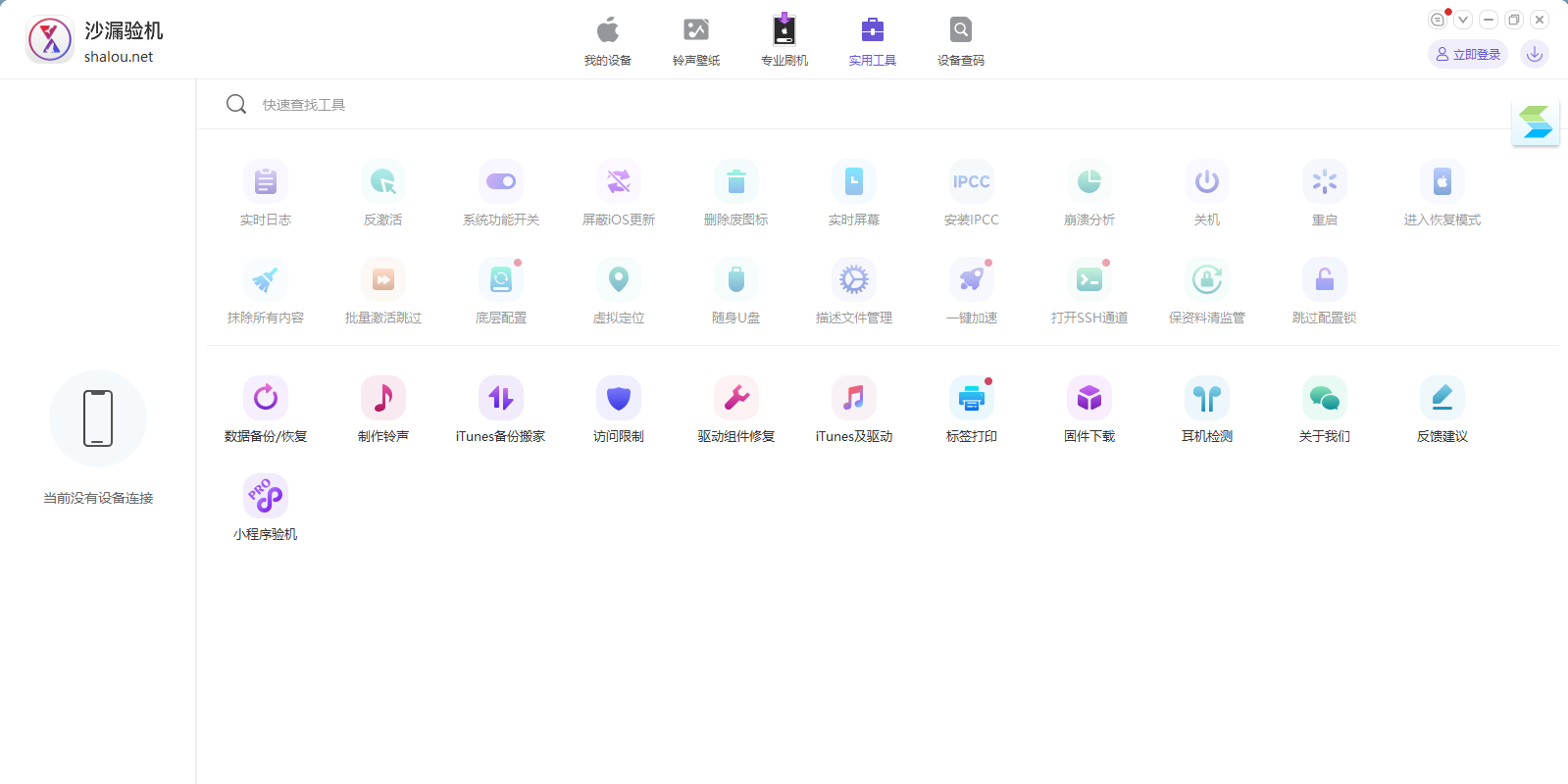The height and width of the screenshot is (784, 1568).
Task: Go to the 专业刷机 tab
Action: pos(784,41)
